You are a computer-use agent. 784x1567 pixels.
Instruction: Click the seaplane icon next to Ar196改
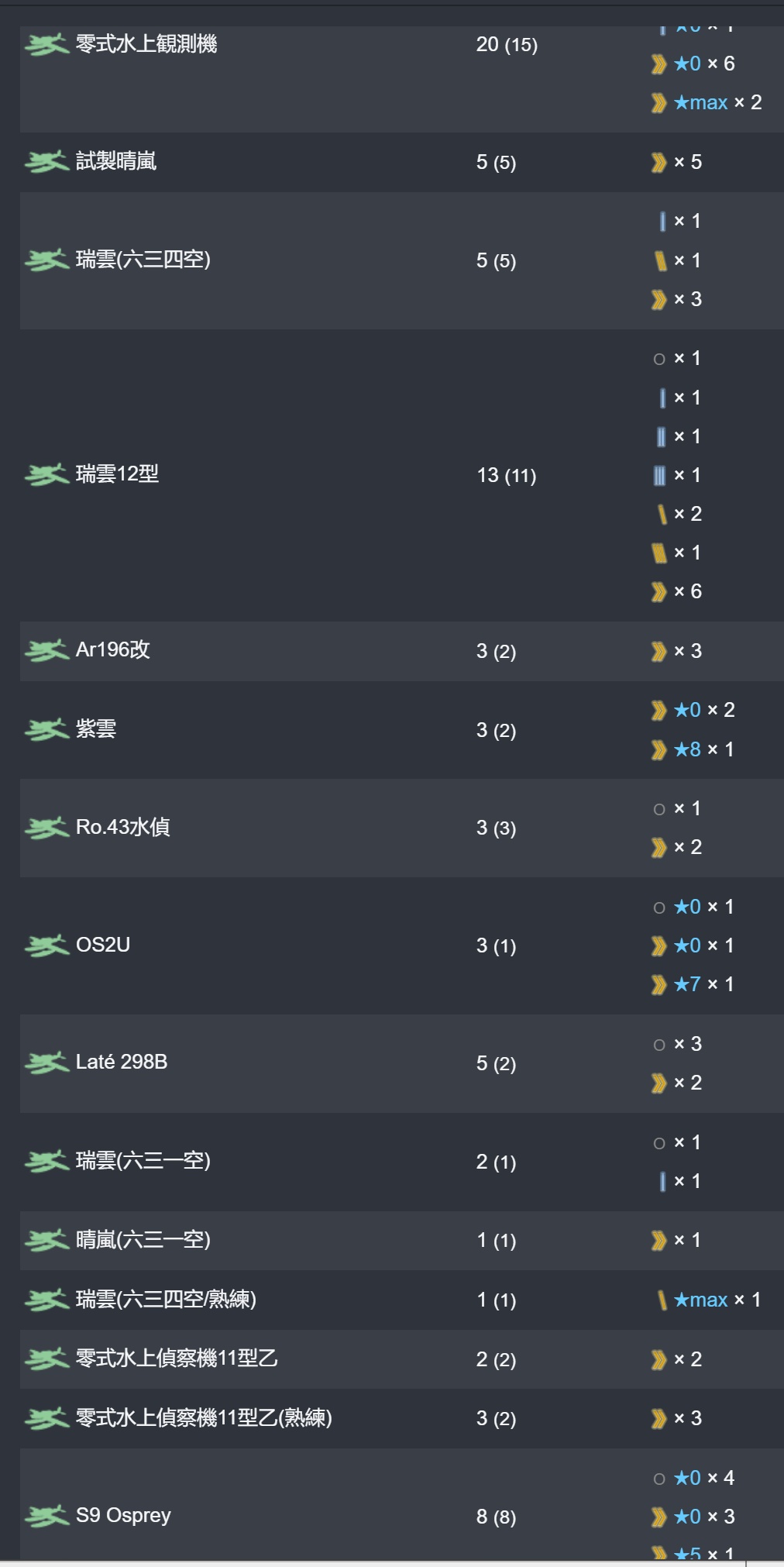pyautogui.click(x=46, y=650)
